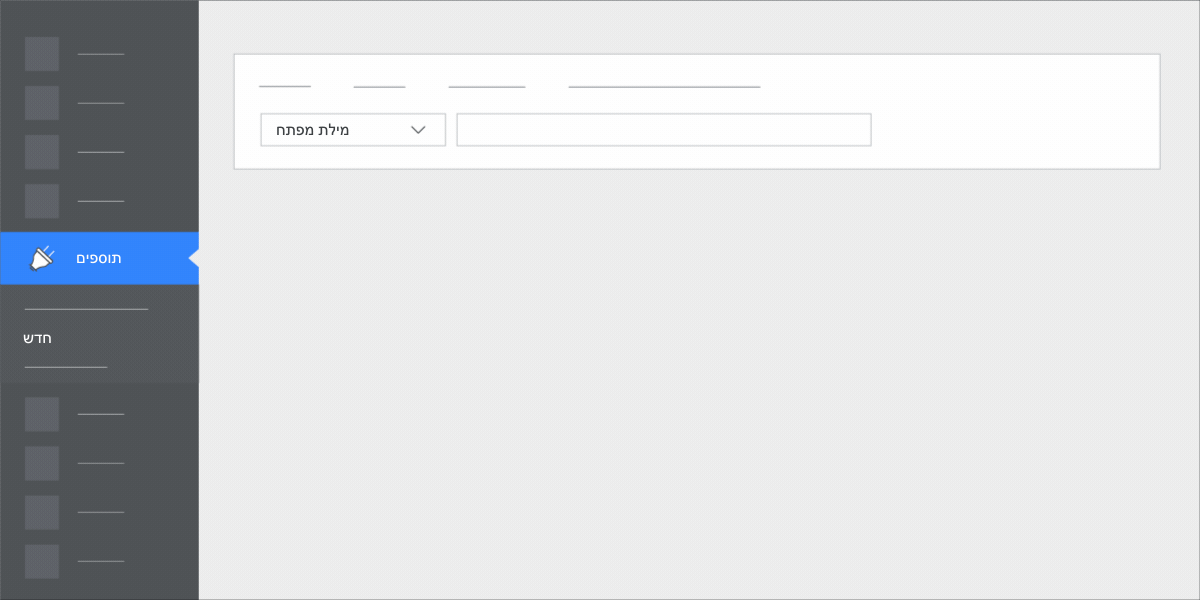Expand the chevron arrow in מילת מפתח selector
The width and height of the screenshot is (1200, 600).
tap(418, 130)
